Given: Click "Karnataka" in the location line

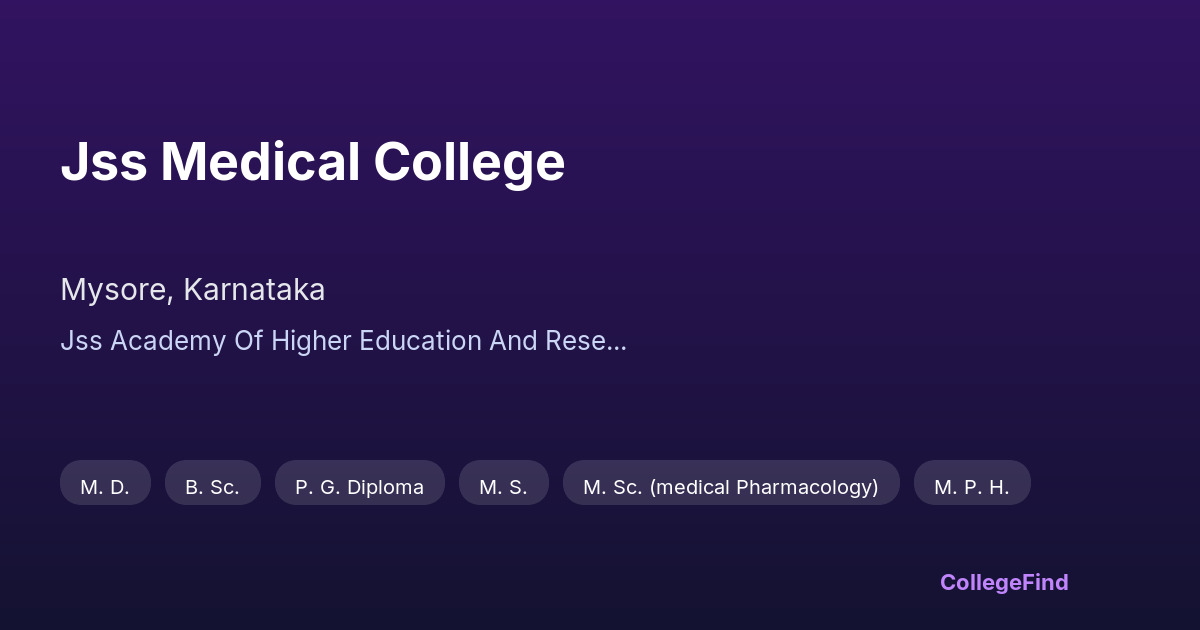Looking at the screenshot, I should (254, 290).
